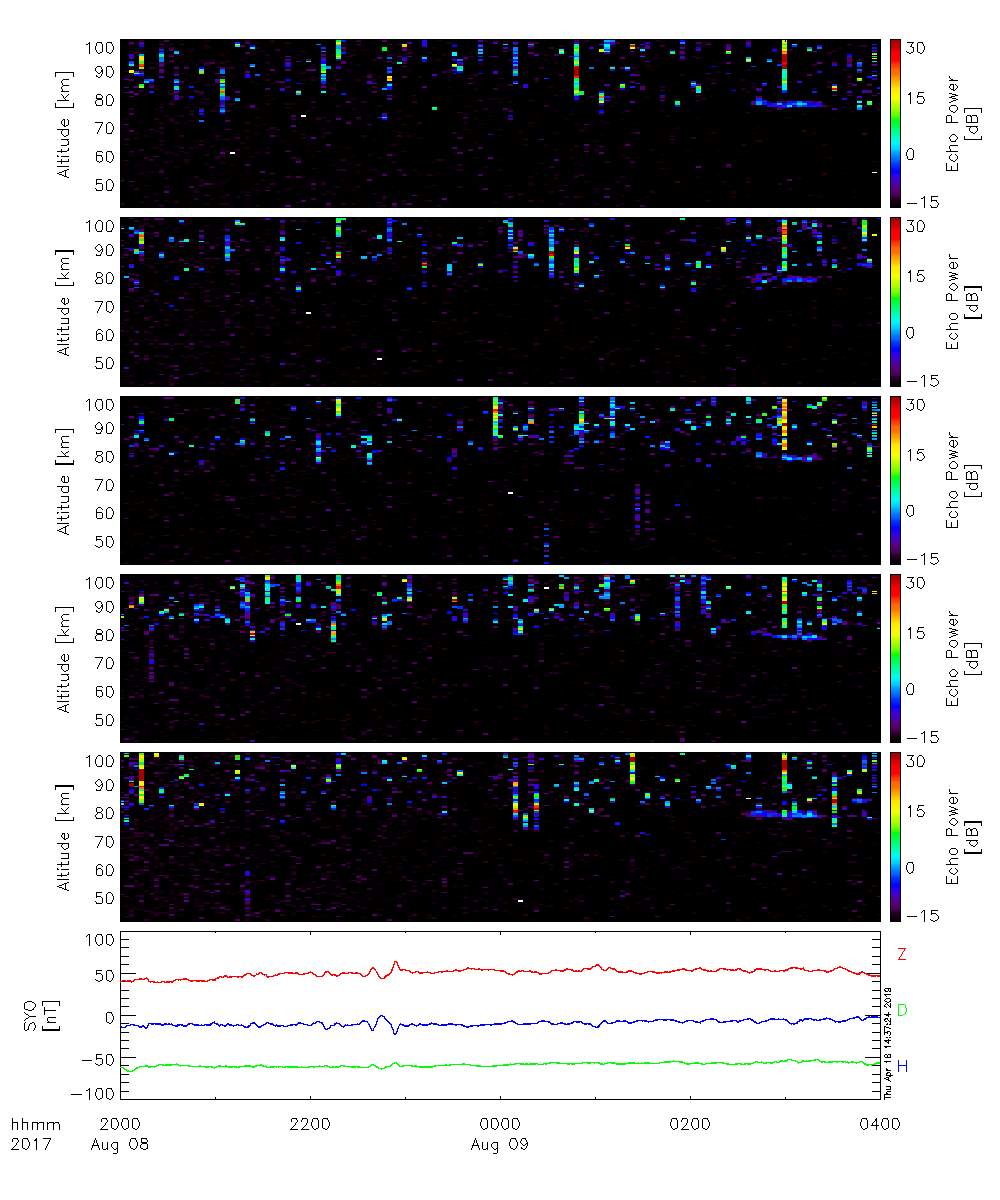This screenshot has width=1000, height=1200.
Task: Click the third panel's 100 km altitude tick
Action: point(100,404)
